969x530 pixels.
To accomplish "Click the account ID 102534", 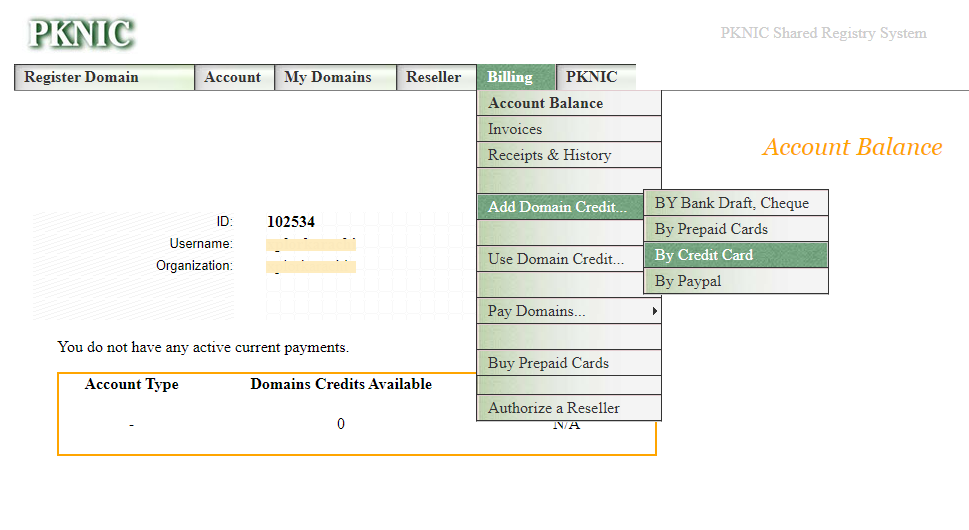I will [290, 222].
